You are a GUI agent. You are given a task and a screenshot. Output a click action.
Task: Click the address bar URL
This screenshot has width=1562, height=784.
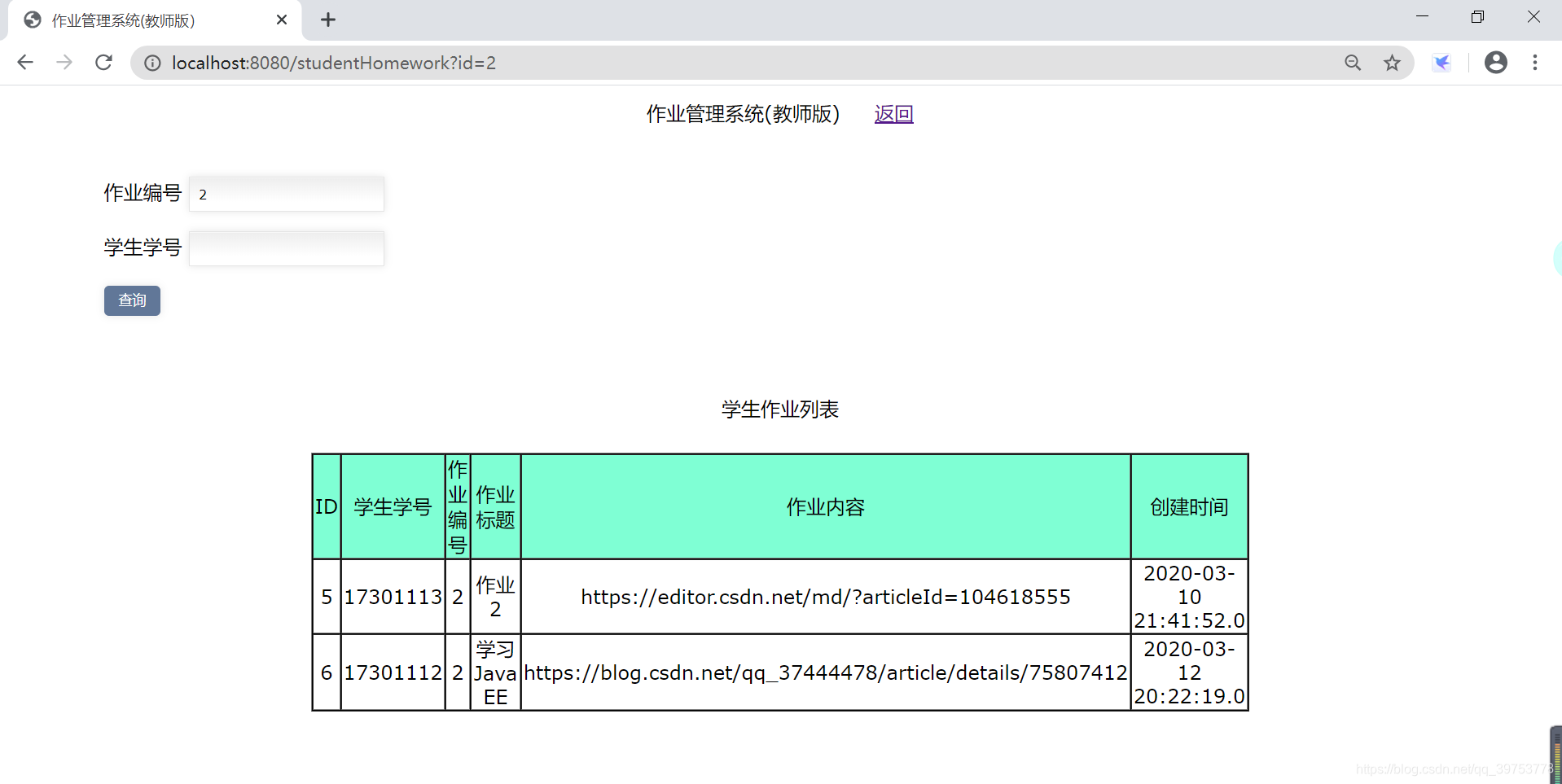(x=334, y=63)
